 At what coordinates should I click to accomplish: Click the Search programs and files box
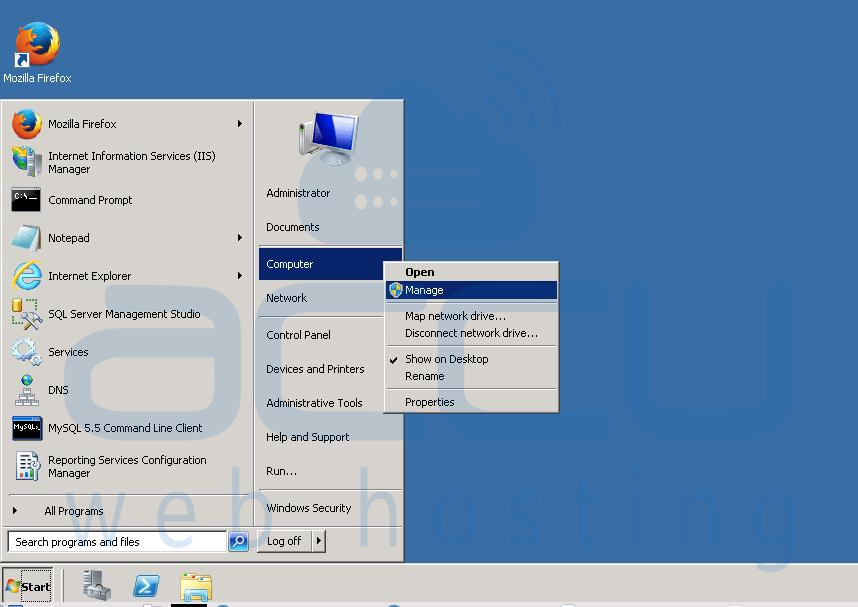117,541
